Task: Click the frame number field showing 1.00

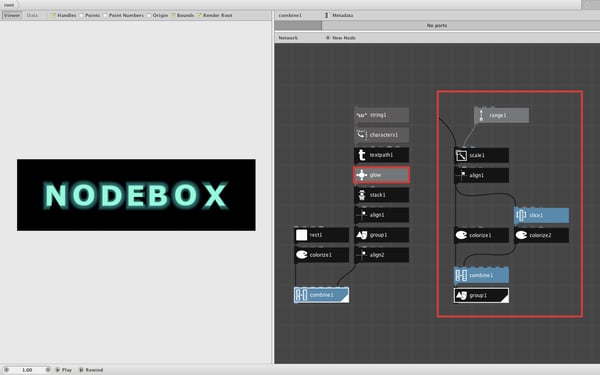Action: (x=27, y=370)
